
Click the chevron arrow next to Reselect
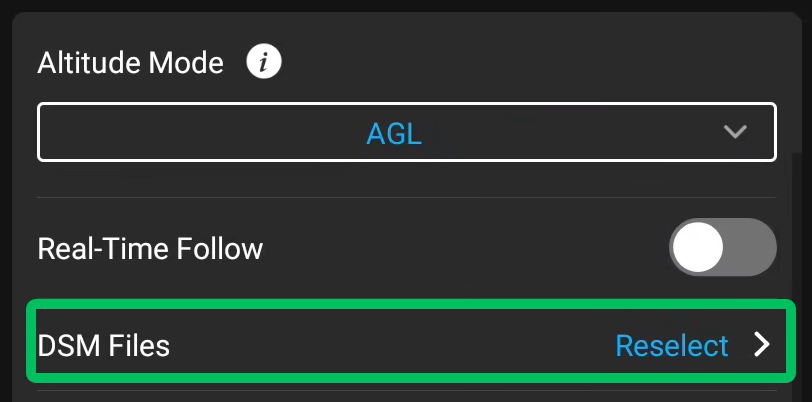(x=762, y=345)
